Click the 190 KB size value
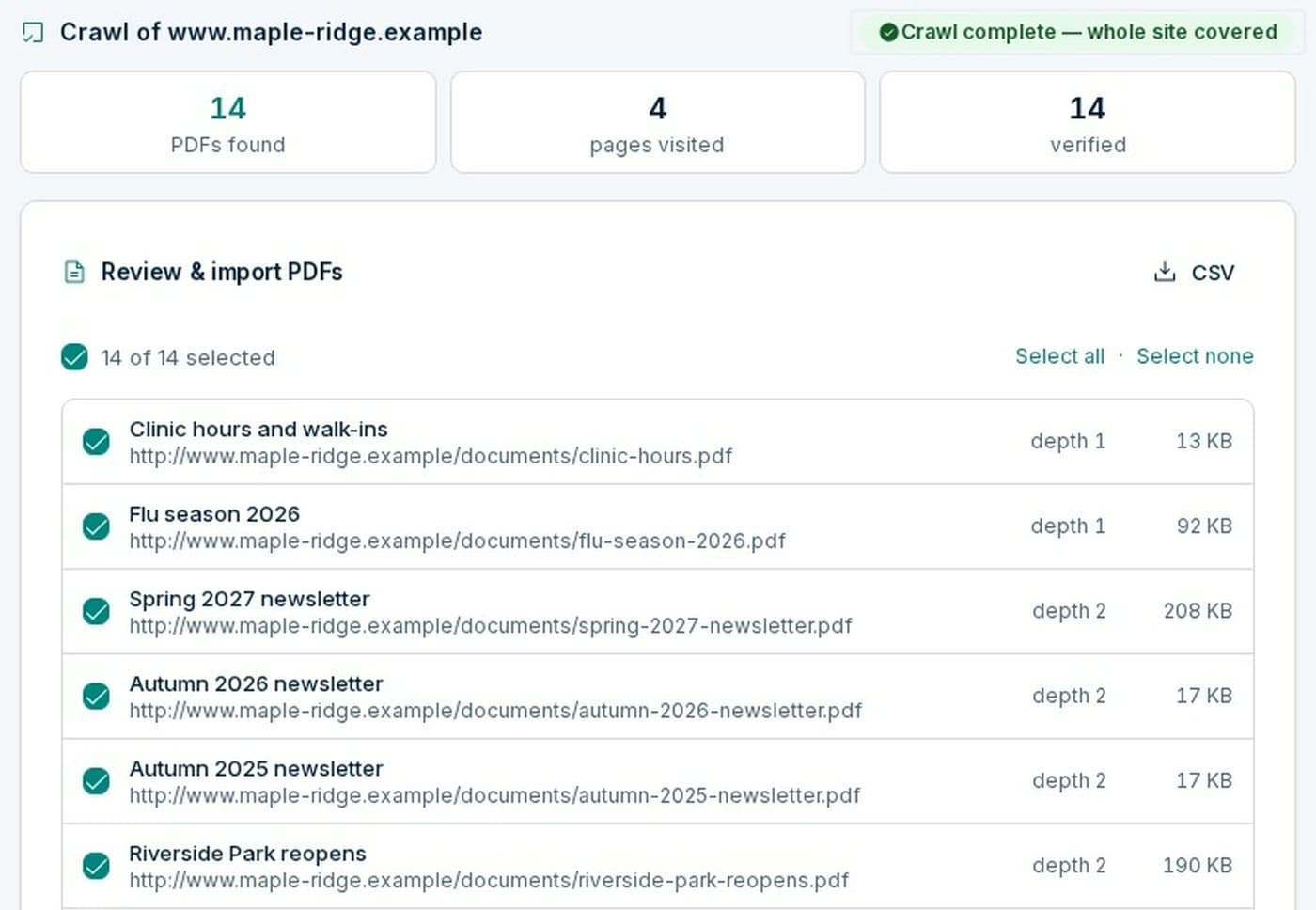 pyautogui.click(x=1198, y=865)
